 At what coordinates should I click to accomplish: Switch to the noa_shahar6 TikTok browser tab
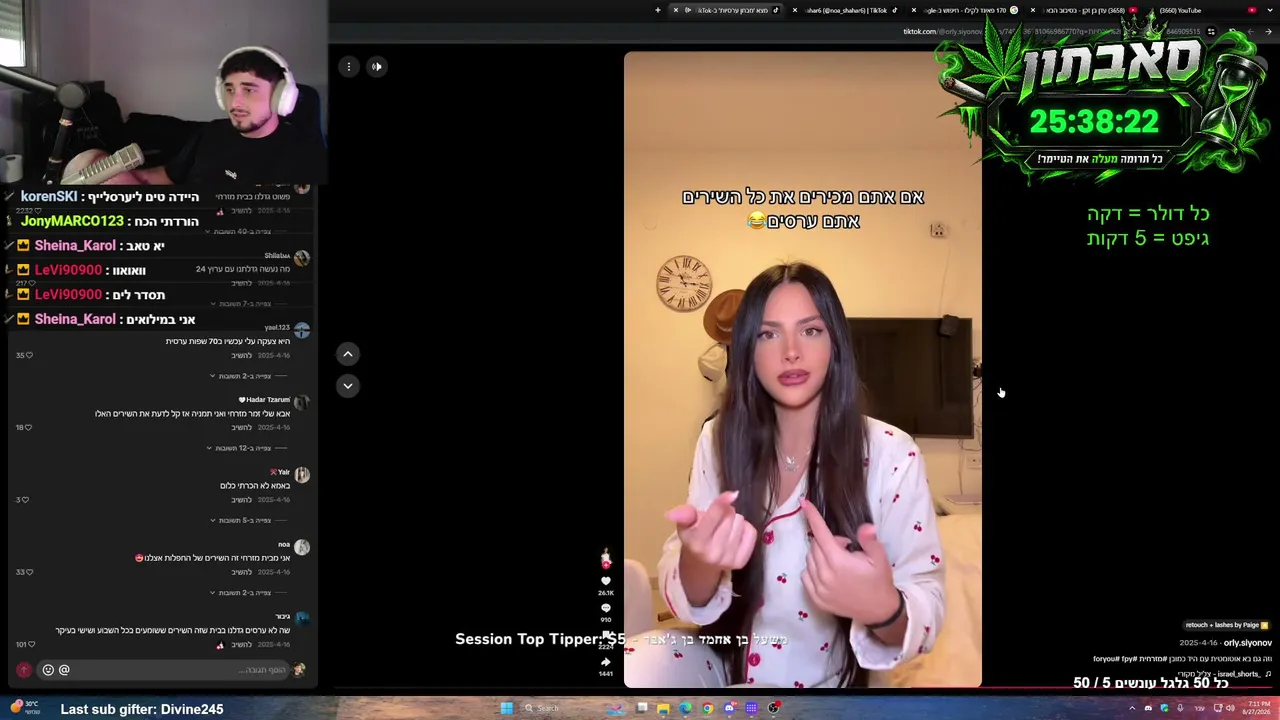(x=846, y=10)
